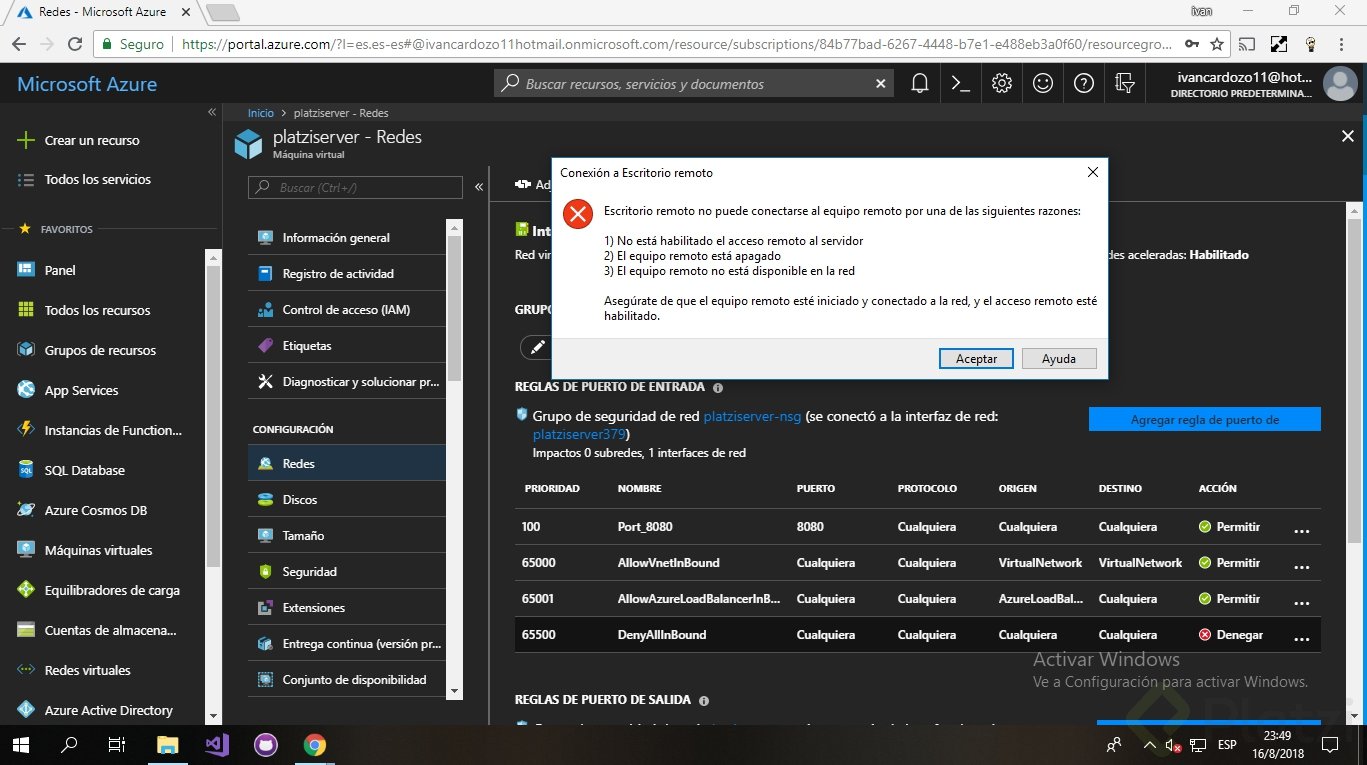Select Seguridad menu item
Viewport: 1367px width, 765px height.
pyautogui.click(x=347, y=572)
